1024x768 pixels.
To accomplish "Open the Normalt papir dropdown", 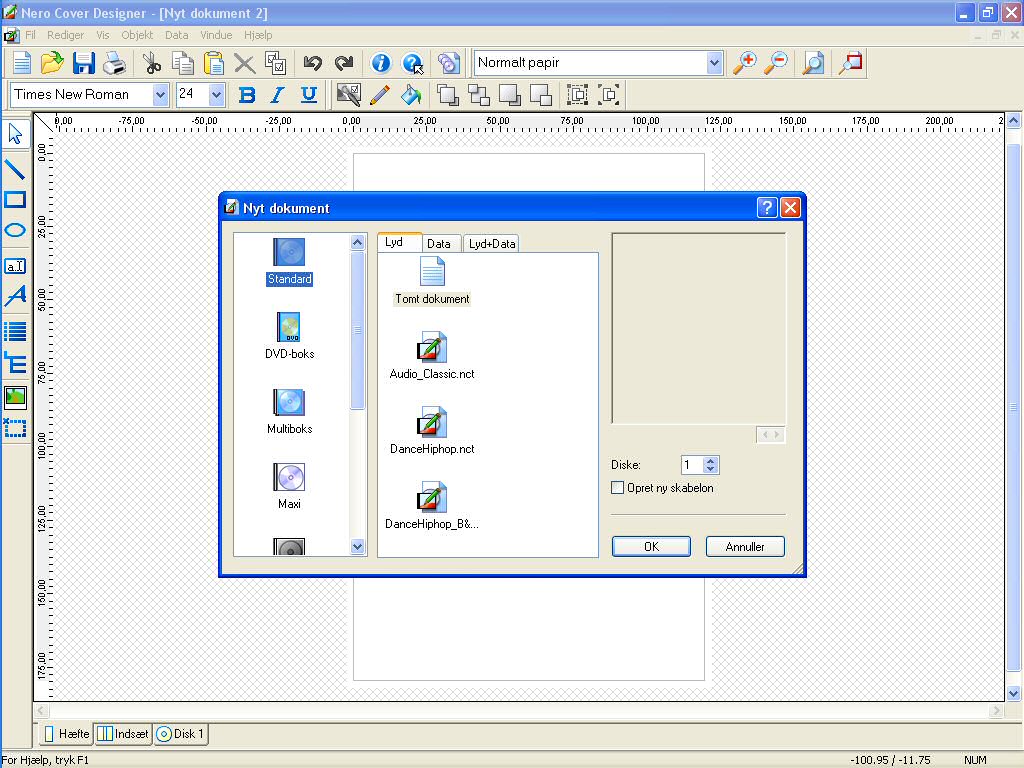I will click(x=714, y=63).
